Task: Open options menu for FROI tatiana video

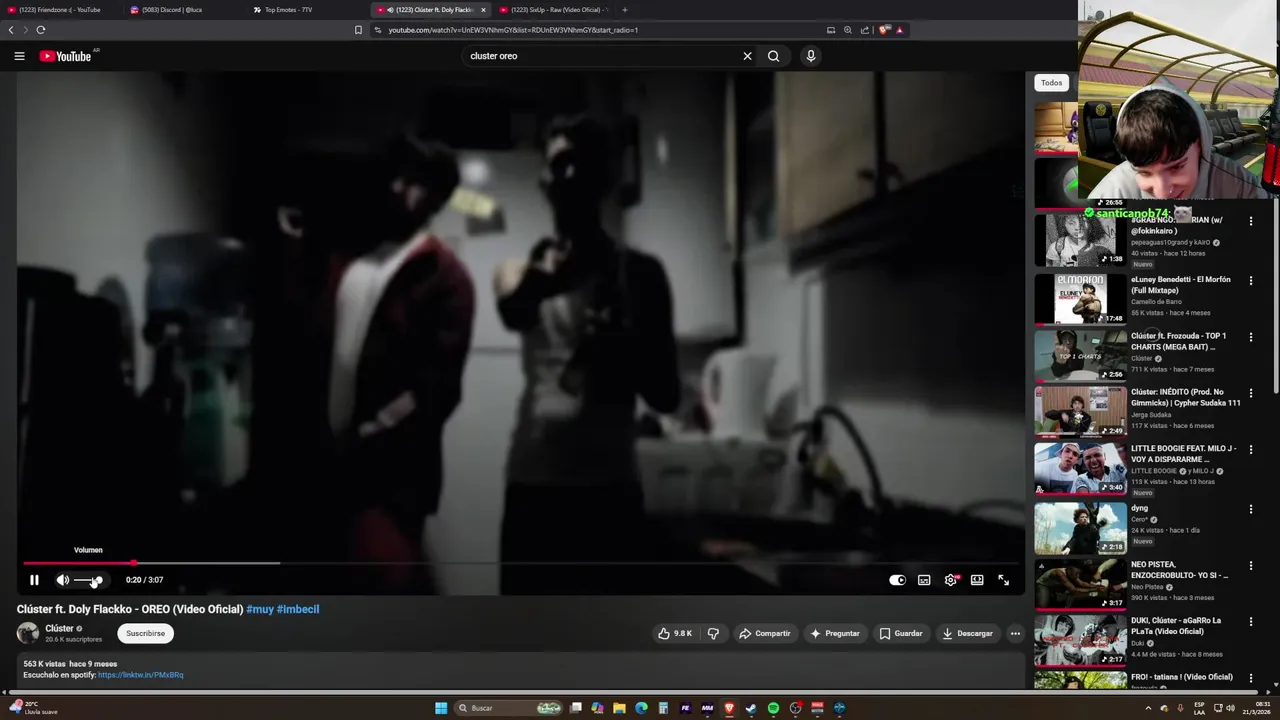Action: tap(1250, 678)
